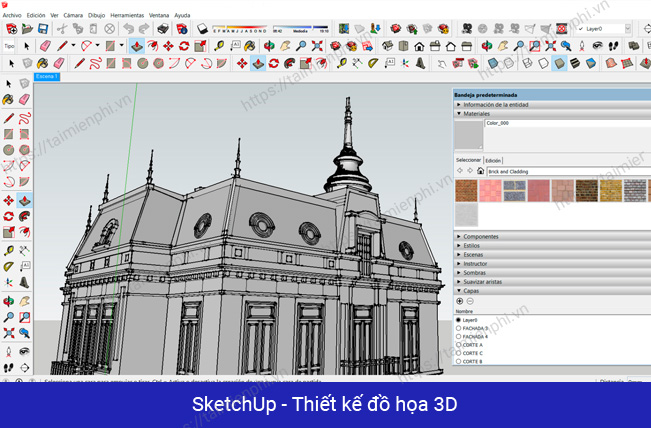Open the Herramientas menu
Screen dimensions: 651x428
click(x=127, y=15)
